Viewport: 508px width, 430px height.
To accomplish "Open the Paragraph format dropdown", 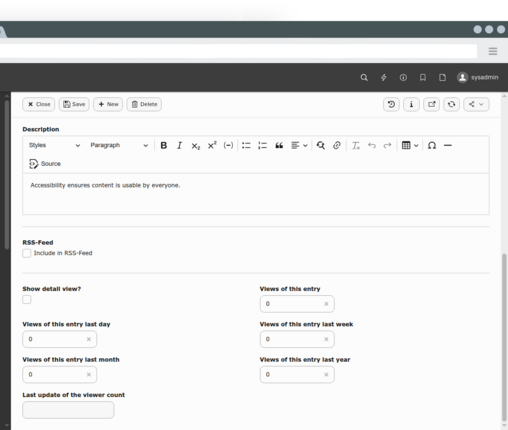I will click(119, 145).
